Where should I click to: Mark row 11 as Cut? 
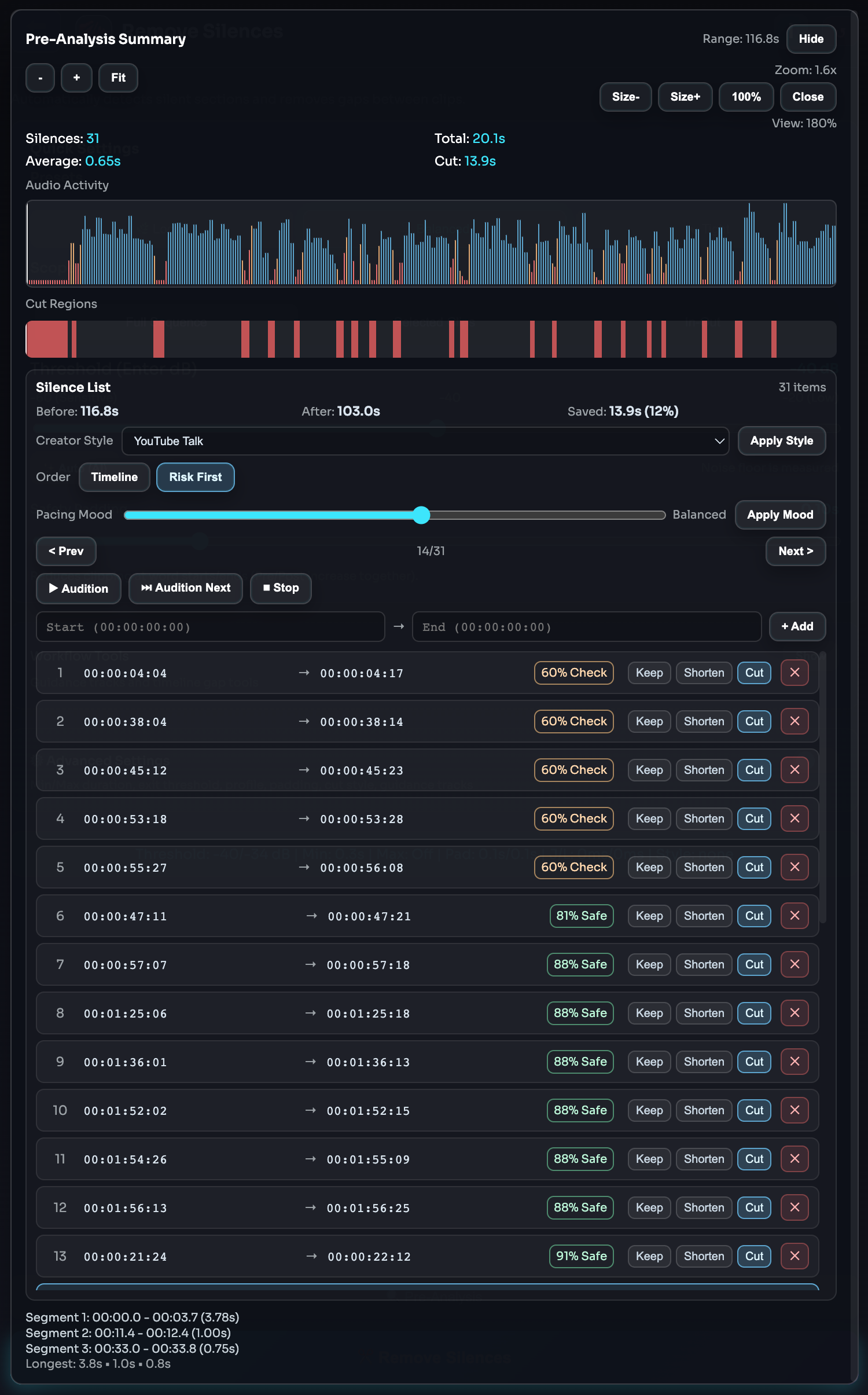[754, 1159]
